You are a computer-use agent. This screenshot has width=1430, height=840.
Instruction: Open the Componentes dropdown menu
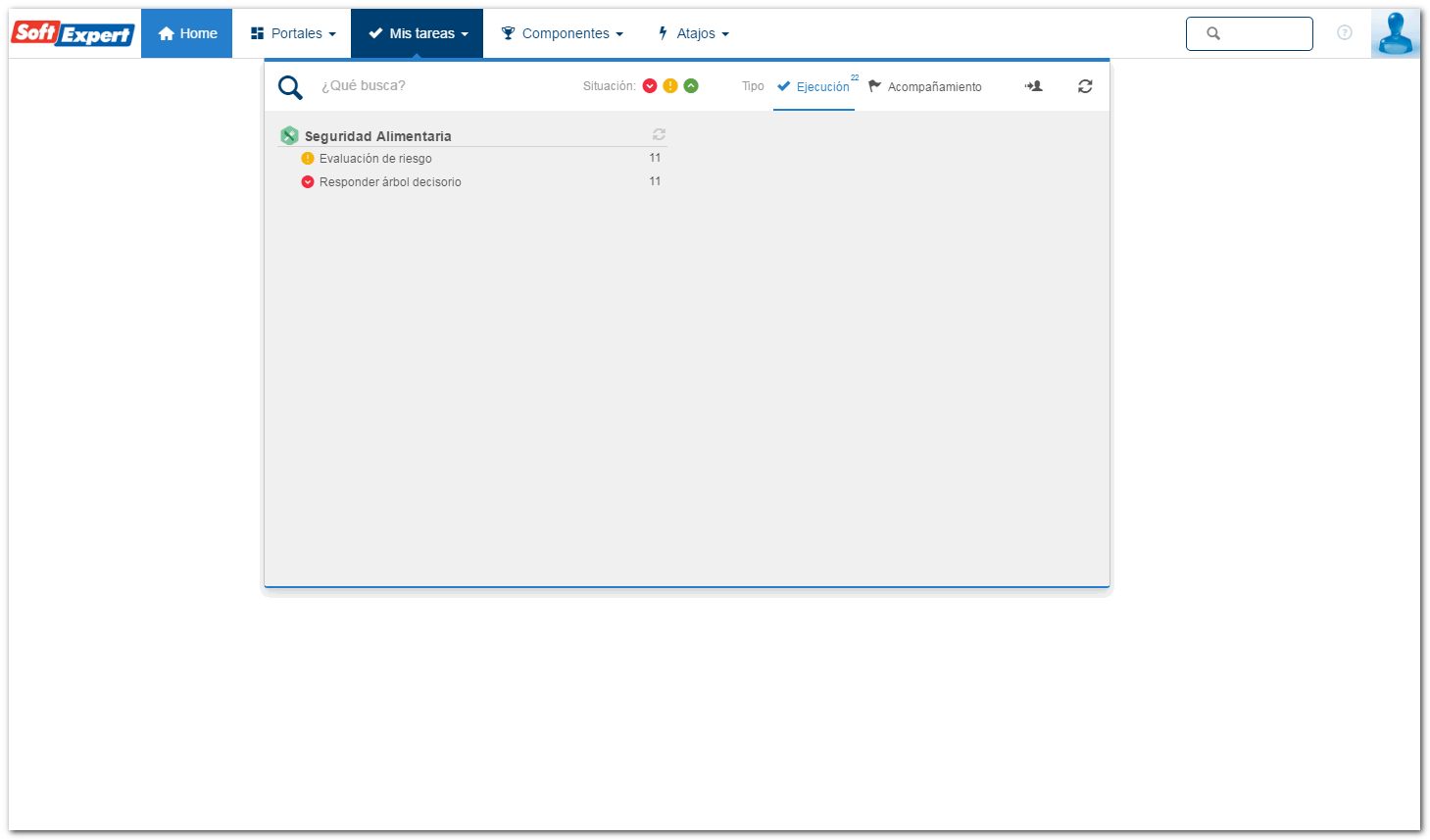click(x=563, y=33)
